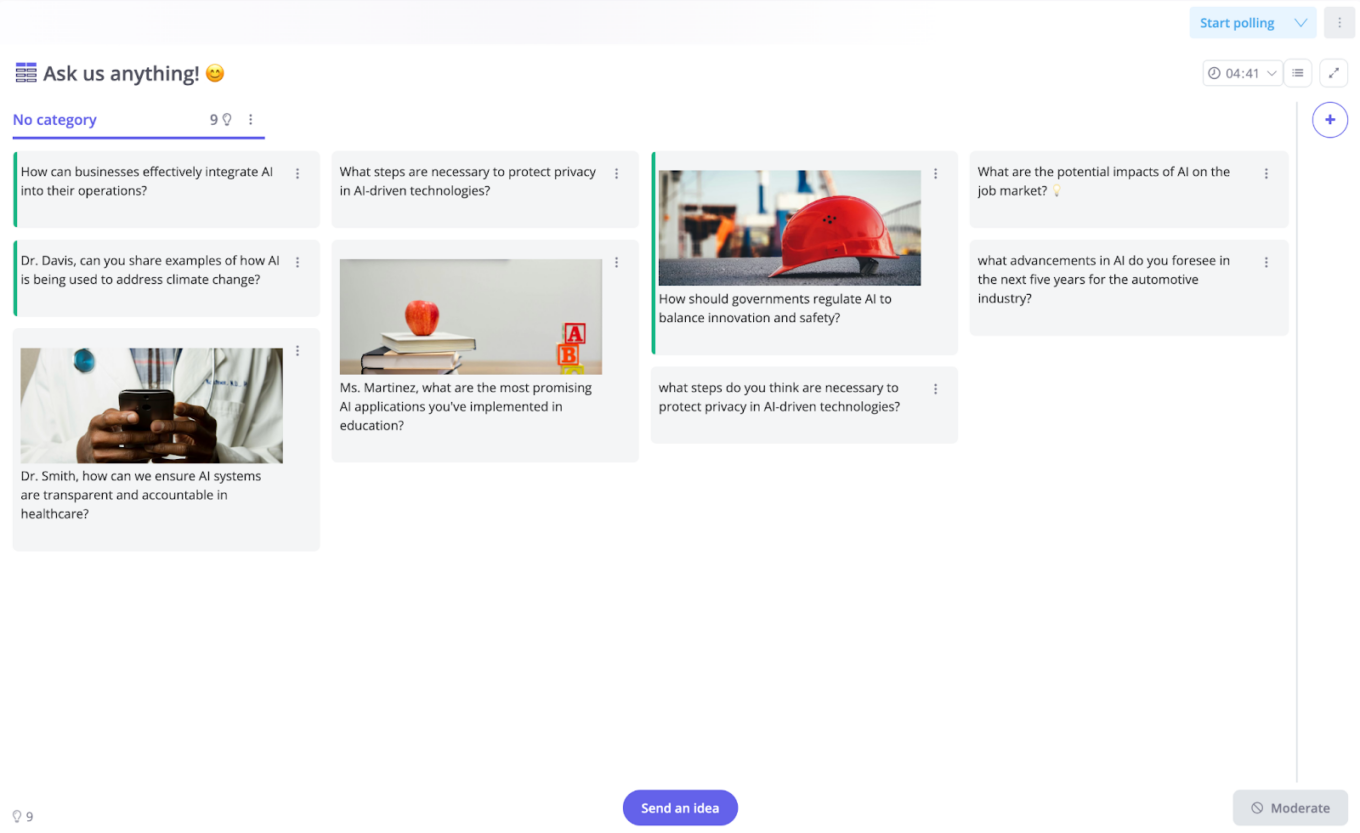The height and width of the screenshot is (833, 1360).
Task: Click the Start polling button
Action: 1237,23
